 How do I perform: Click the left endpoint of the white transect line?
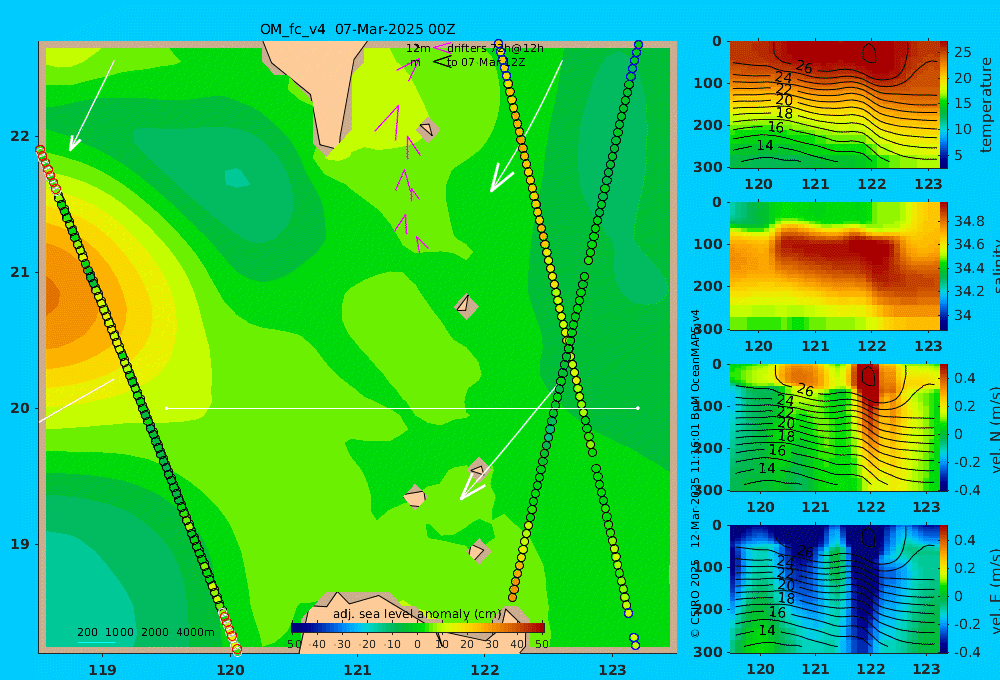click(x=166, y=408)
